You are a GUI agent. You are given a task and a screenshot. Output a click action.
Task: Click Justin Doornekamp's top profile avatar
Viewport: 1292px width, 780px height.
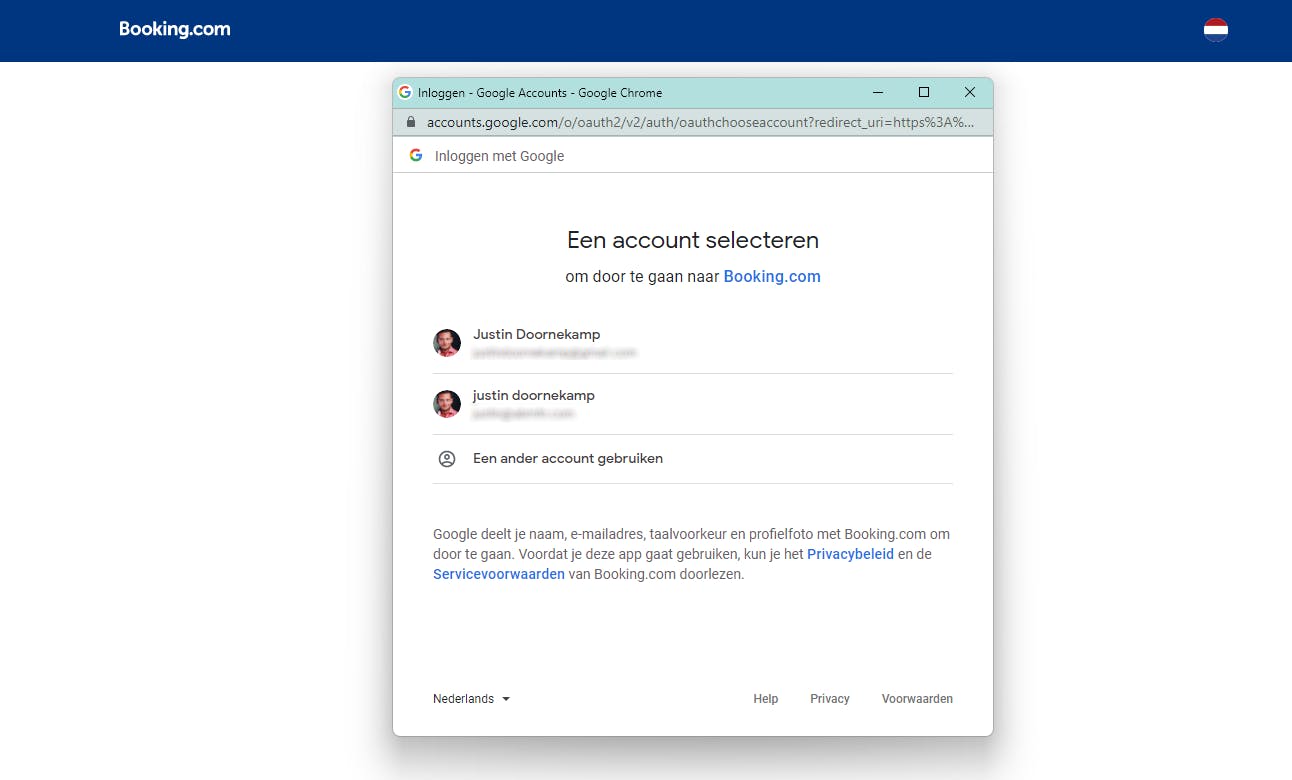click(447, 343)
